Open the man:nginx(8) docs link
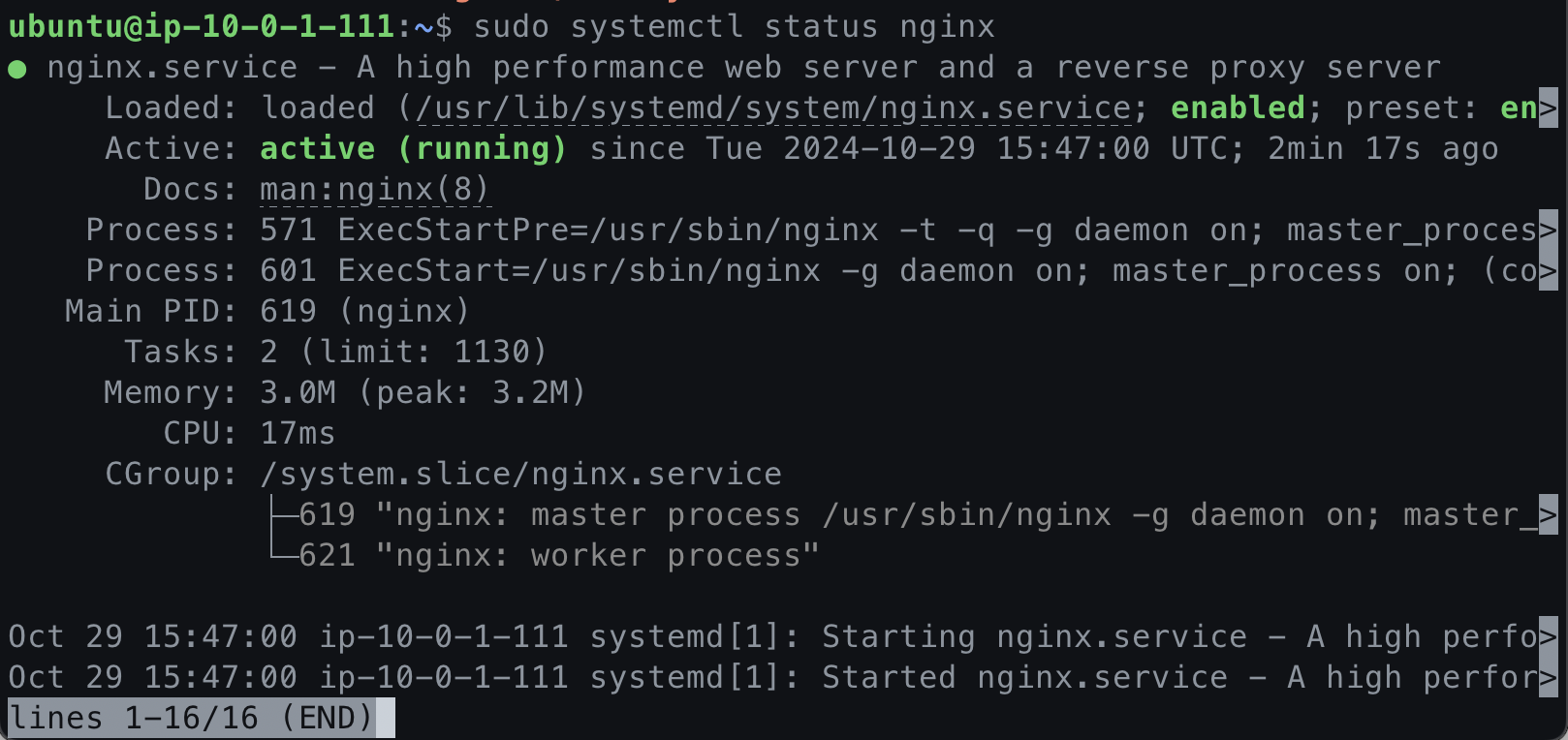1568x740 pixels. point(375,190)
